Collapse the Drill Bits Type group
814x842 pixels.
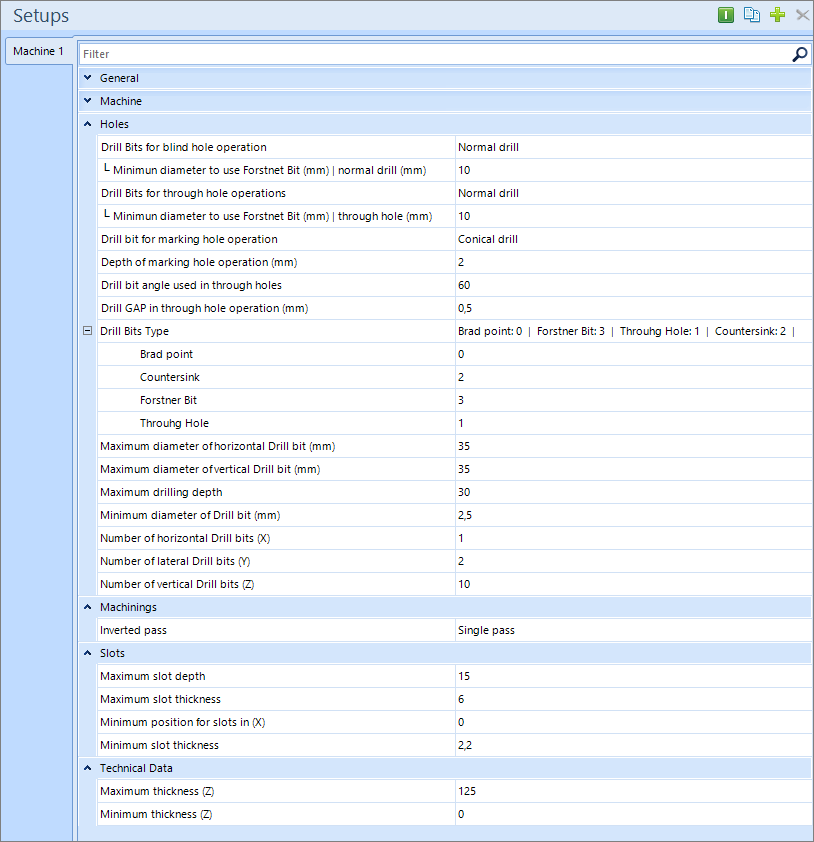pos(88,331)
